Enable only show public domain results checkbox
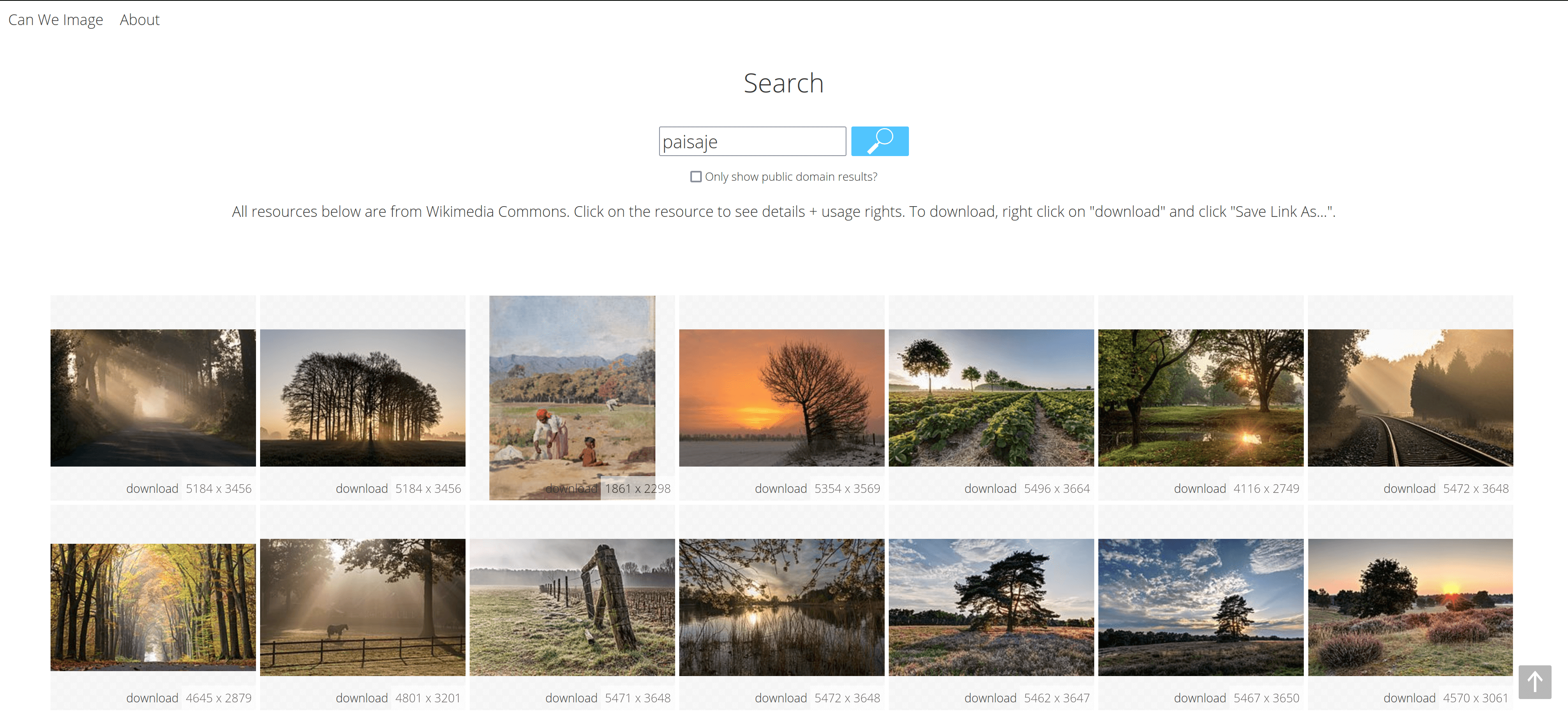1568x713 pixels. tap(696, 177)
